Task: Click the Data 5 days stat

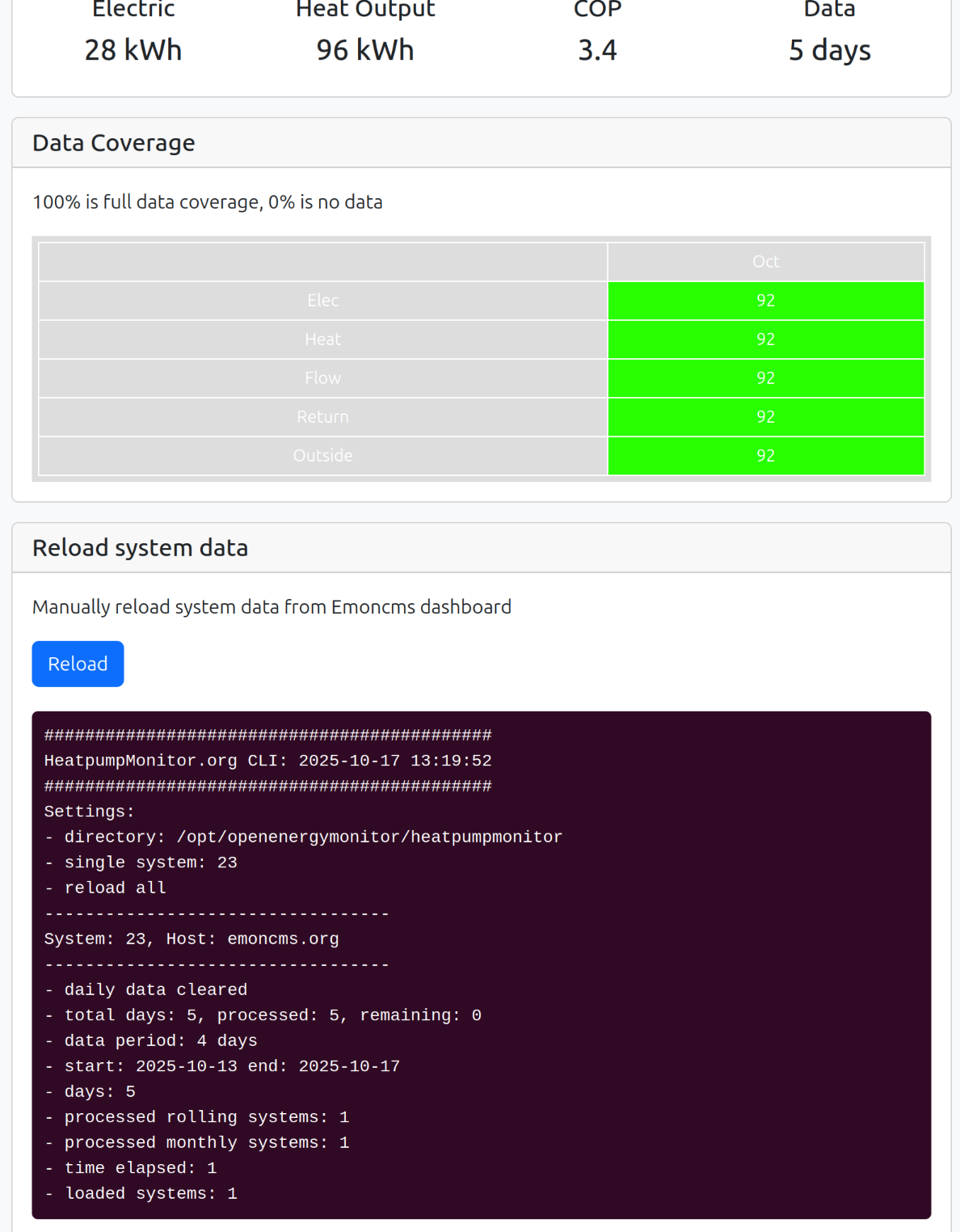Action: coord(829,49)
